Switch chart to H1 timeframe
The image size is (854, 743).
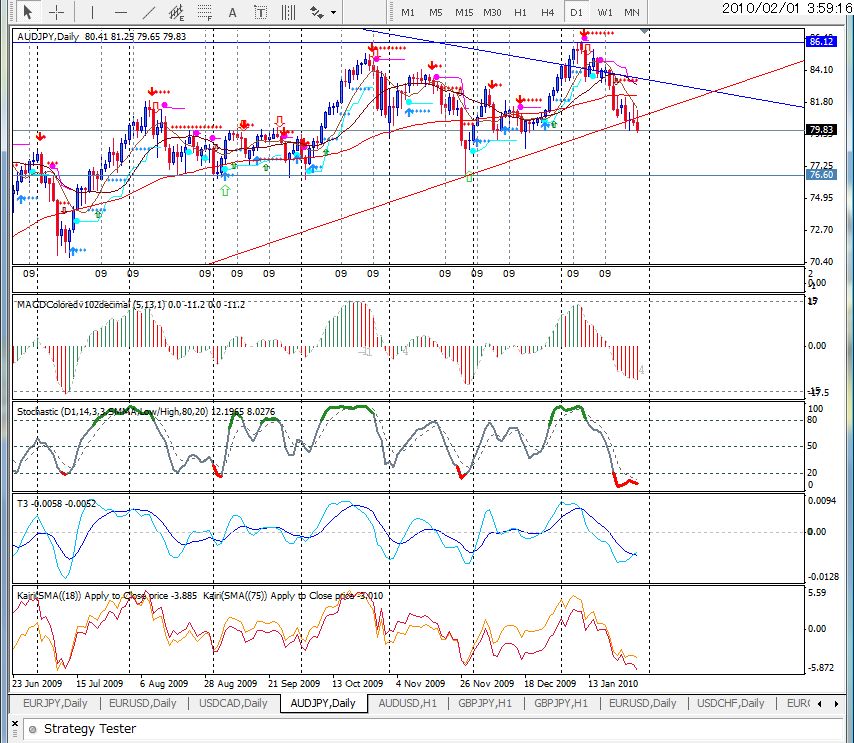pyautogui.click(x=520, y=12)
